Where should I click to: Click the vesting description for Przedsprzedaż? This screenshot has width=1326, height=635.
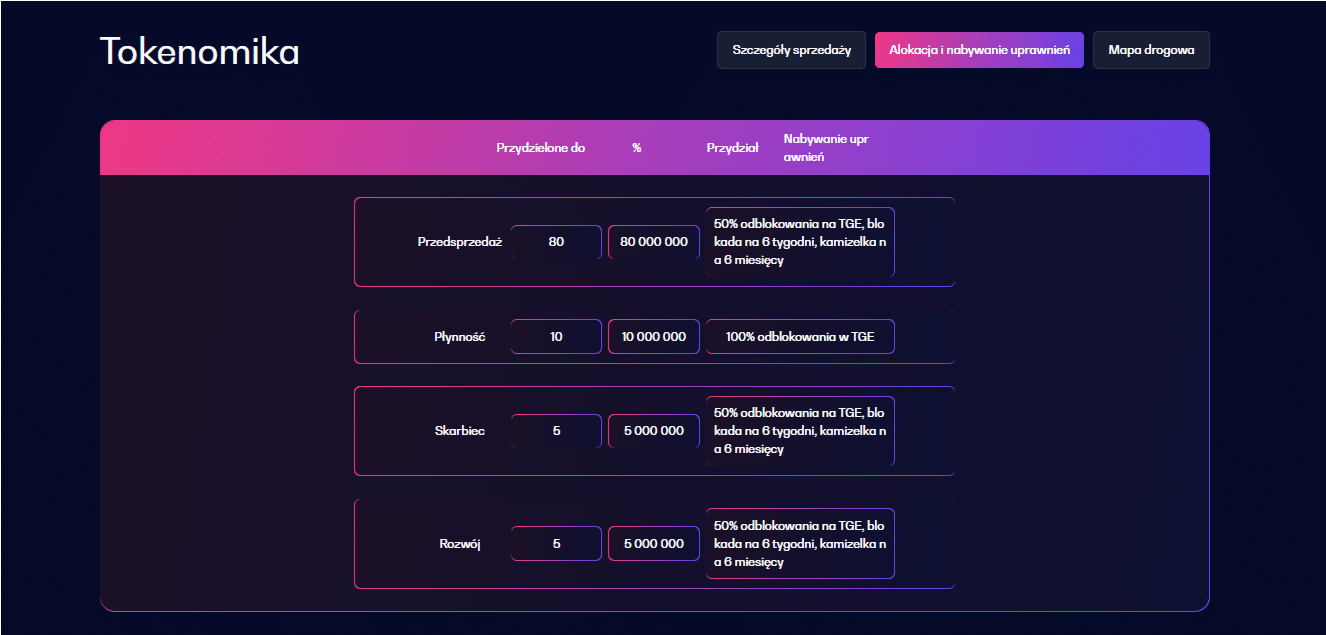(799, 242)
